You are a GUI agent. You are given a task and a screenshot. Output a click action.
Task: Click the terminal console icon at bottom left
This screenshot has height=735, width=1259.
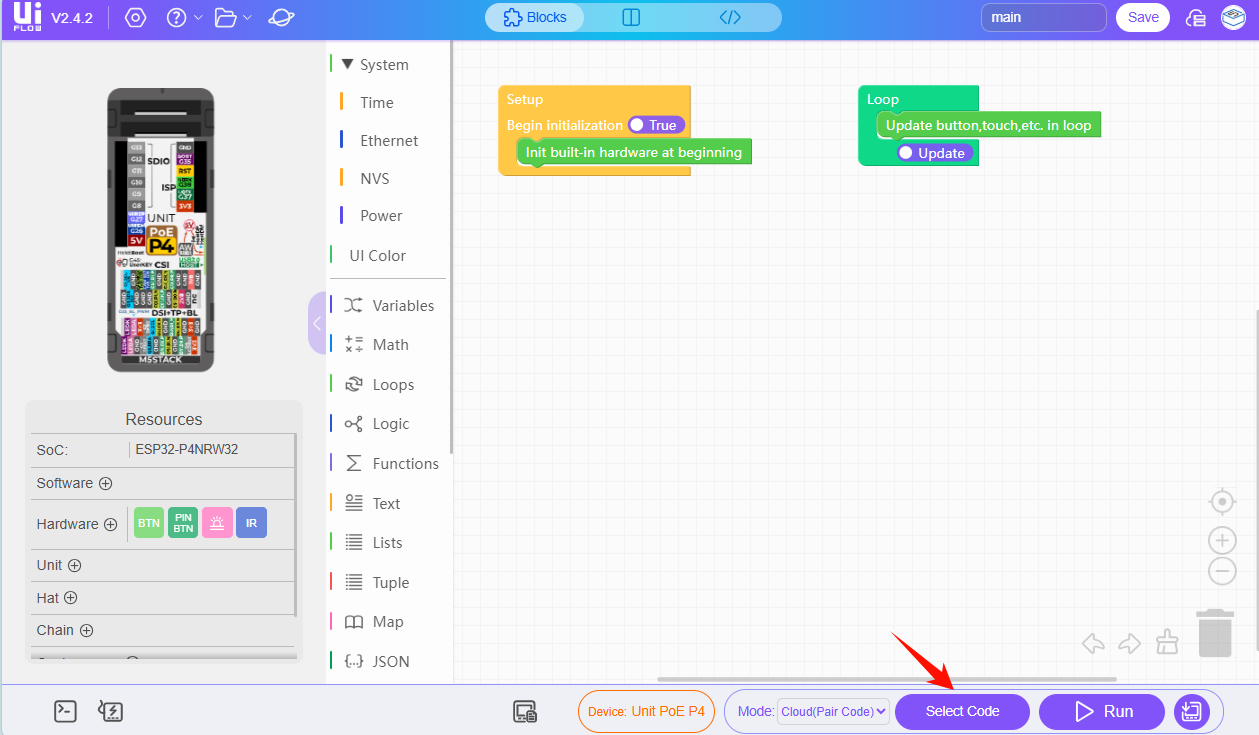(65, 711)
